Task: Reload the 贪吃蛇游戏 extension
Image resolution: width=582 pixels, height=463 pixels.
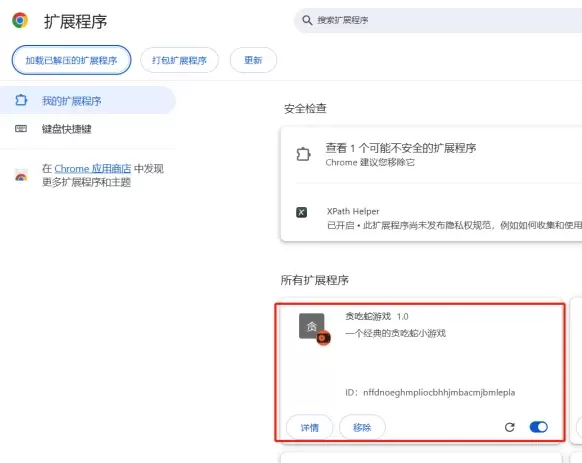Action: 510,427
